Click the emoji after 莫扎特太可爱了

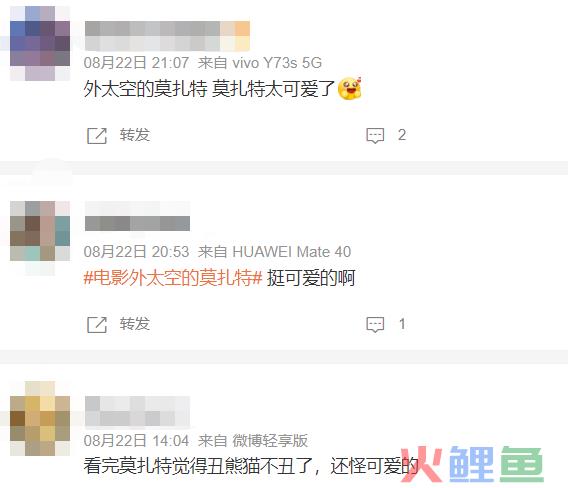coord(350,88)
